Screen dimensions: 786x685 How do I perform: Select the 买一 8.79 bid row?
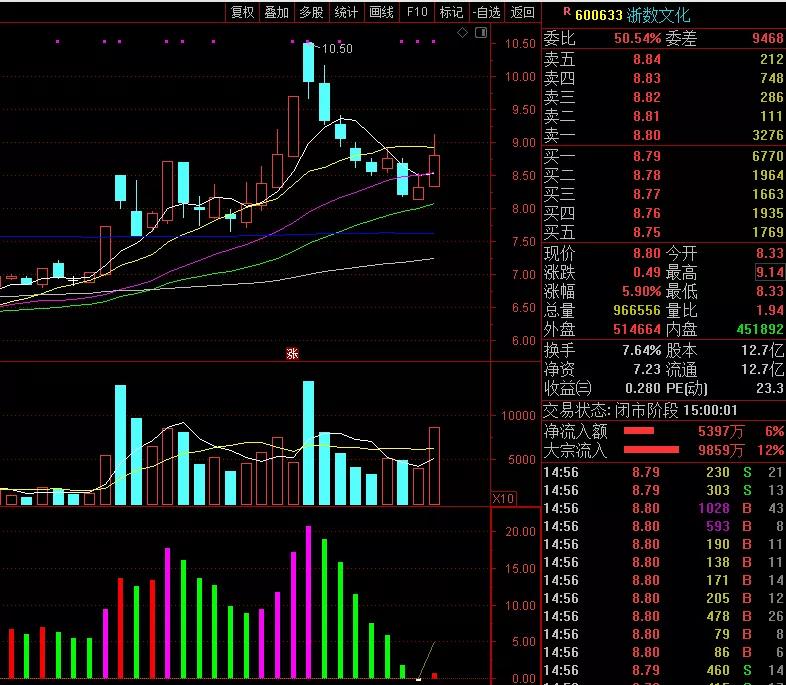coord(664,156)
